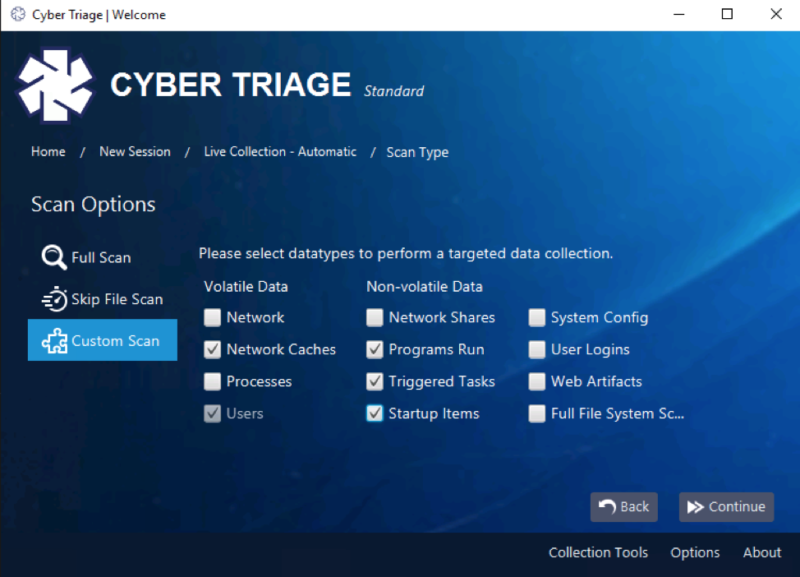The width and height of the screenshot is (800, 577).
Task: Click Scan Type breadcrumb
Action: 417,152
